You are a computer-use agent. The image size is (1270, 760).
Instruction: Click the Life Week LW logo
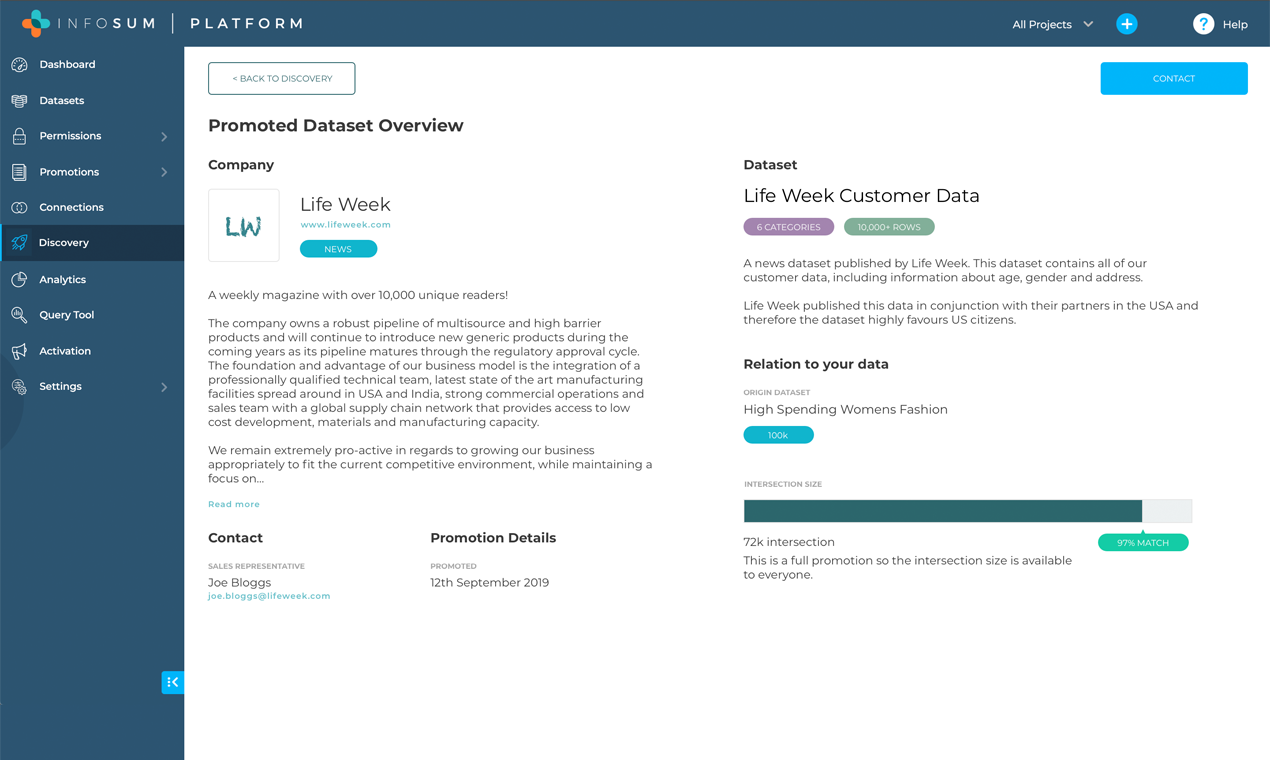244,226
